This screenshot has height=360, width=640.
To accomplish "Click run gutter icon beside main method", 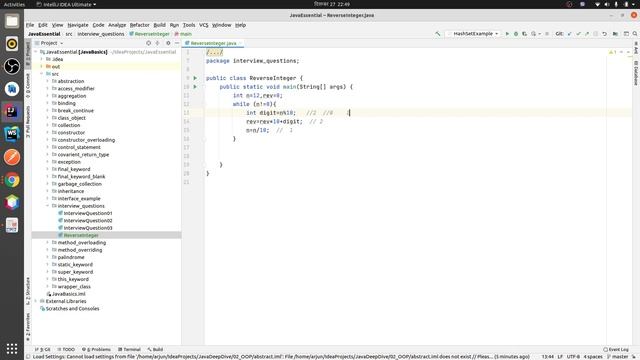I will pos(195,87).
